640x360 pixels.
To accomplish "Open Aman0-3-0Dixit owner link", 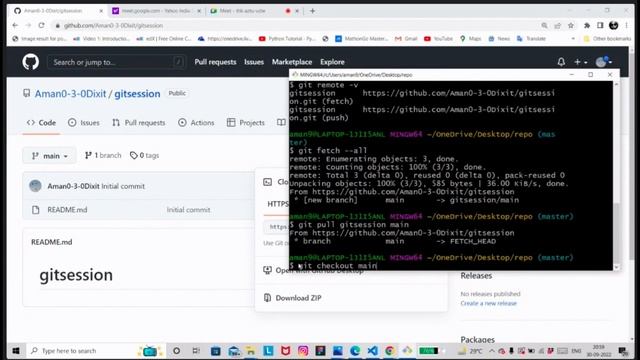I will pyautogui.click(x=70, y=93).
